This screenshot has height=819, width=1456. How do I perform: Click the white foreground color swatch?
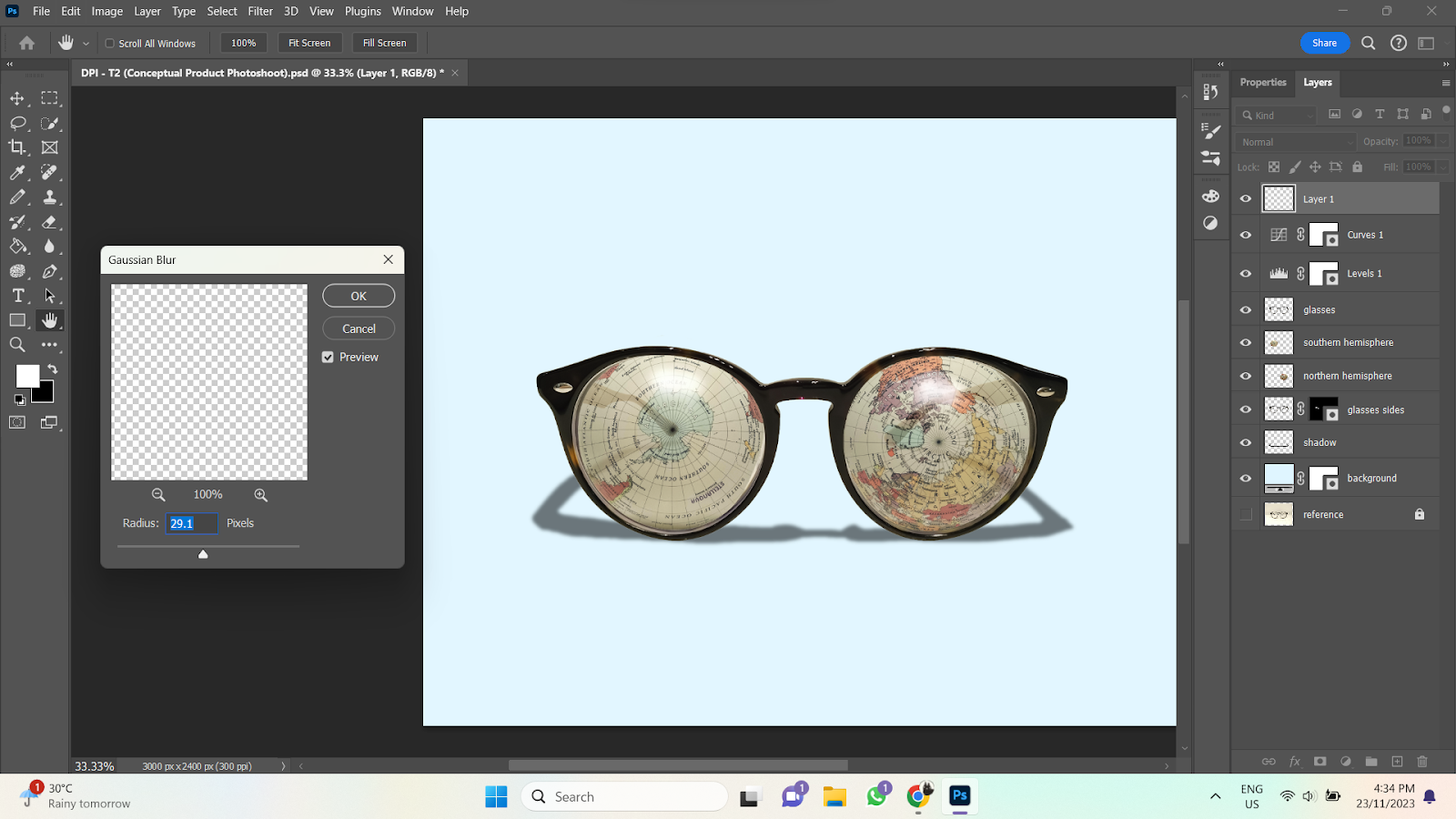coord(27,376)
